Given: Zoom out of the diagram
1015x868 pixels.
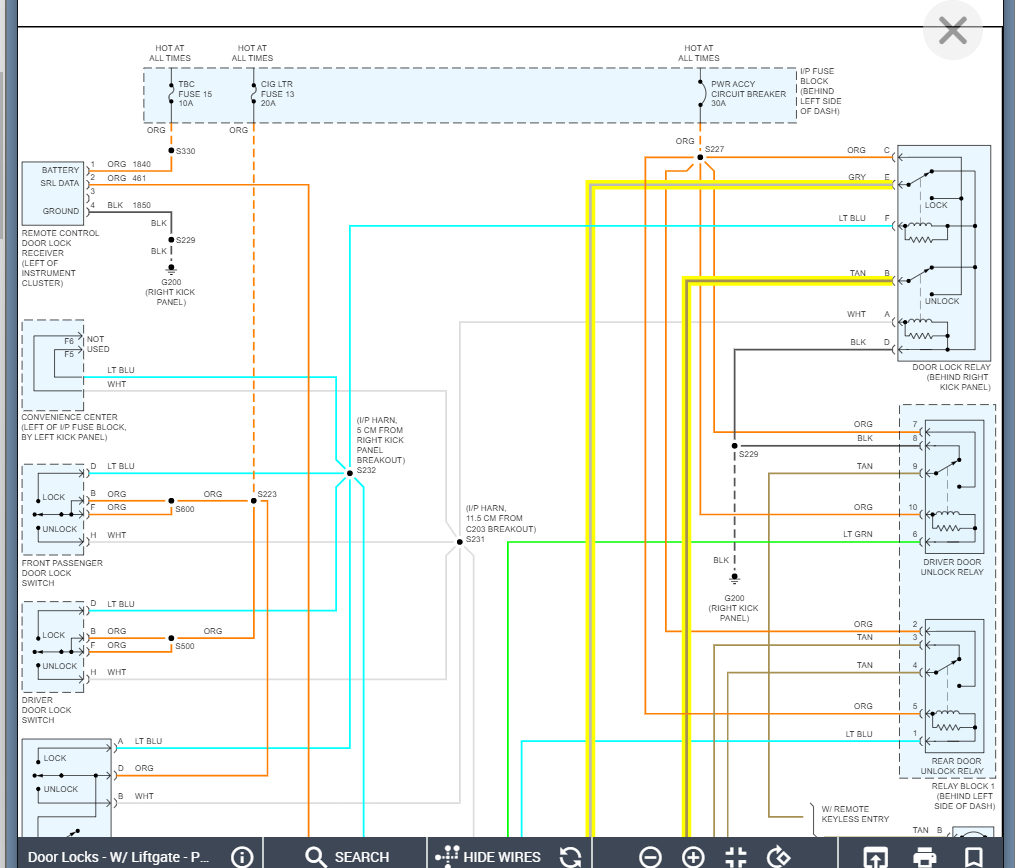Looking at the screenshot, I should pyautogui.click(x=650, y=856).
